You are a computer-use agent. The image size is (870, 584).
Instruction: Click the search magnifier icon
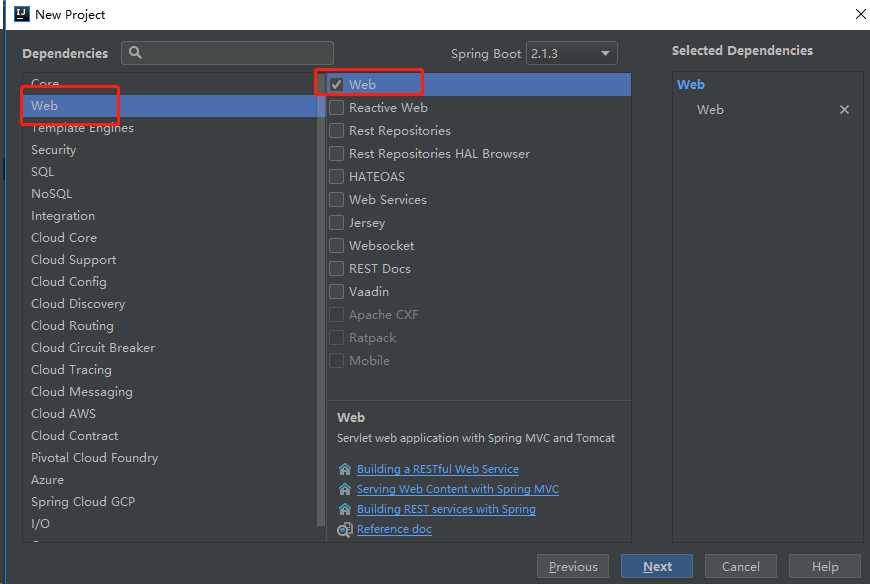136,53
